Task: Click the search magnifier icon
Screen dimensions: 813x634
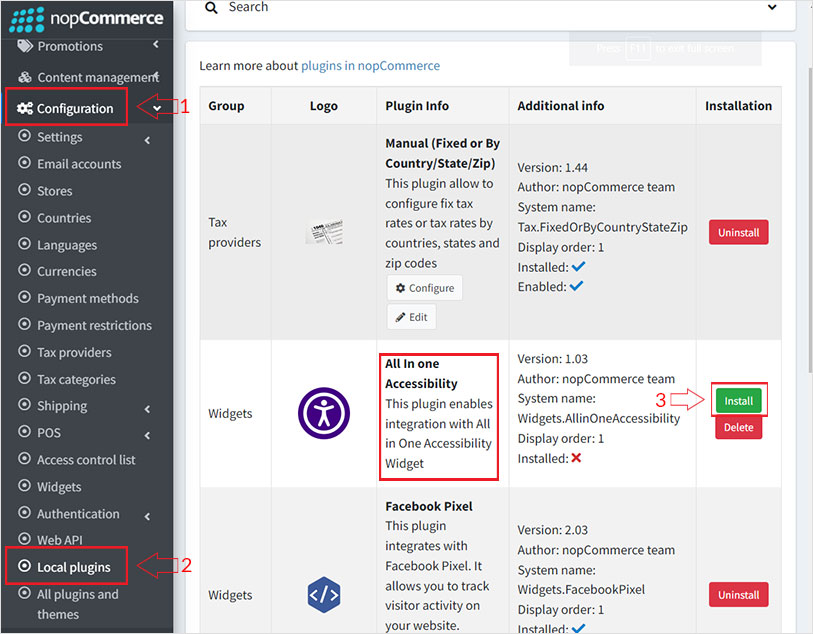Action: click(x=211, y=8)
